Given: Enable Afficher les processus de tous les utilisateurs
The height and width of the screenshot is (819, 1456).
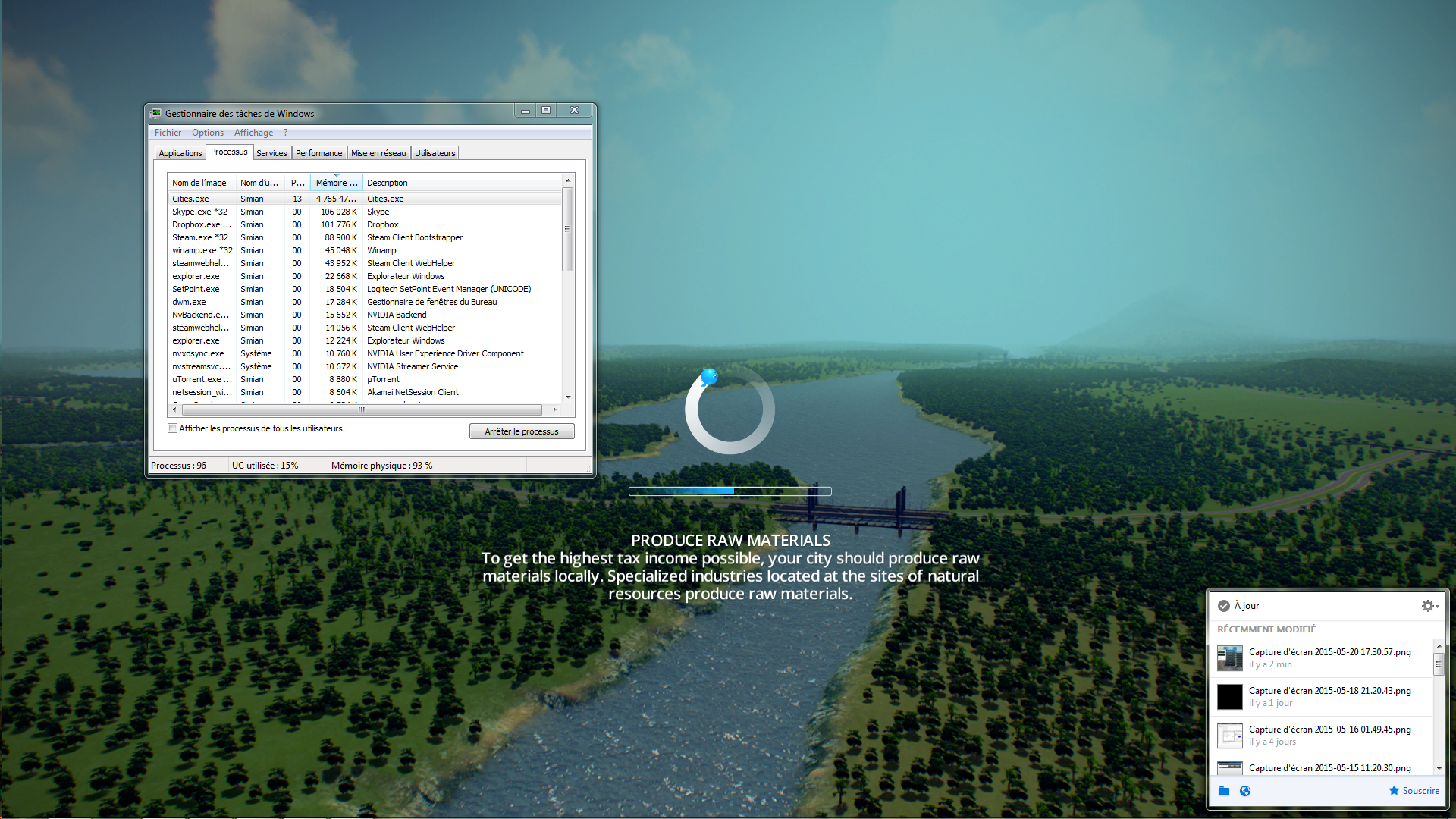Looking at the screenshot, I should [173, 428].
